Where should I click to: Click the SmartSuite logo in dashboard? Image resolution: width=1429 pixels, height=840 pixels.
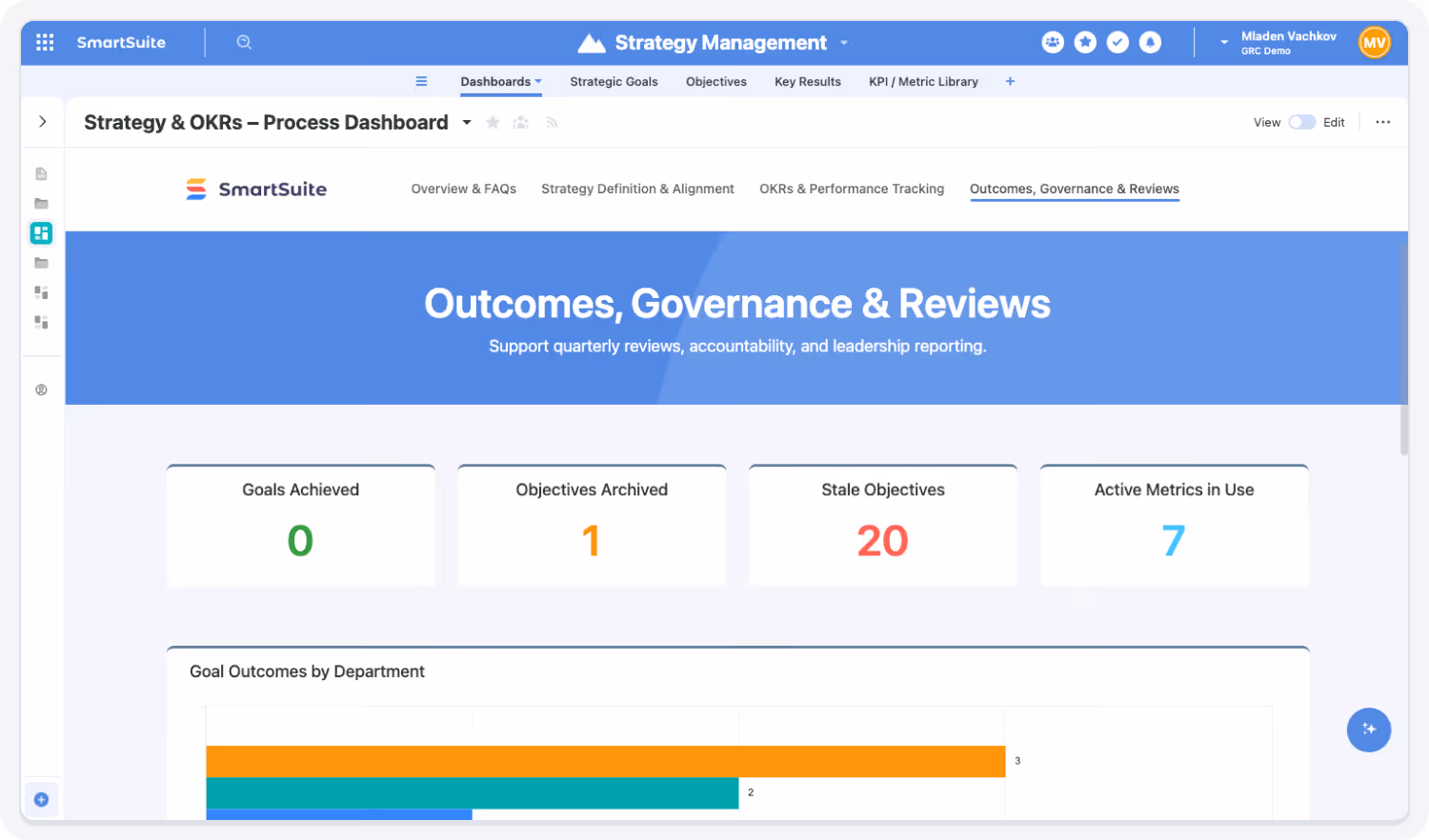[x=256, y=189]
